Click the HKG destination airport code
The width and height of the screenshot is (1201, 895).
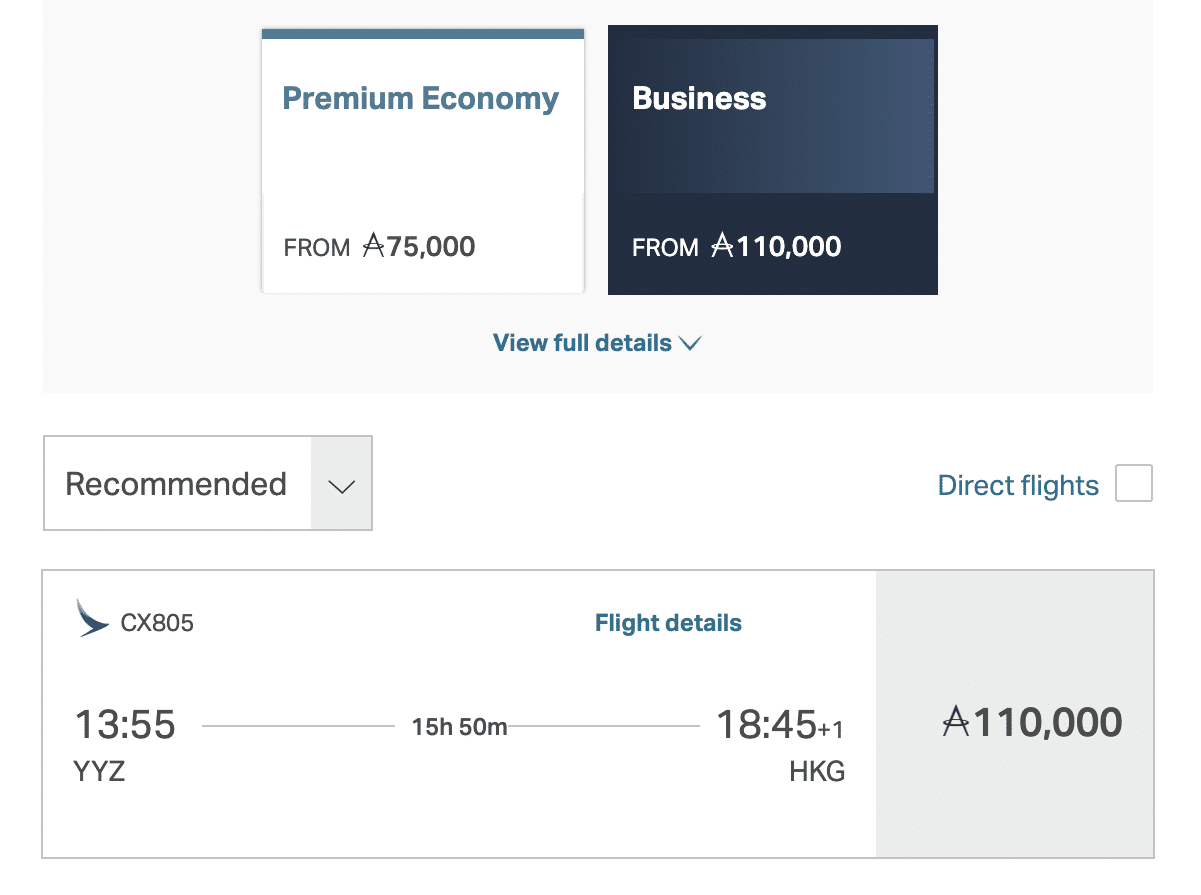click(x=816, y=772)
